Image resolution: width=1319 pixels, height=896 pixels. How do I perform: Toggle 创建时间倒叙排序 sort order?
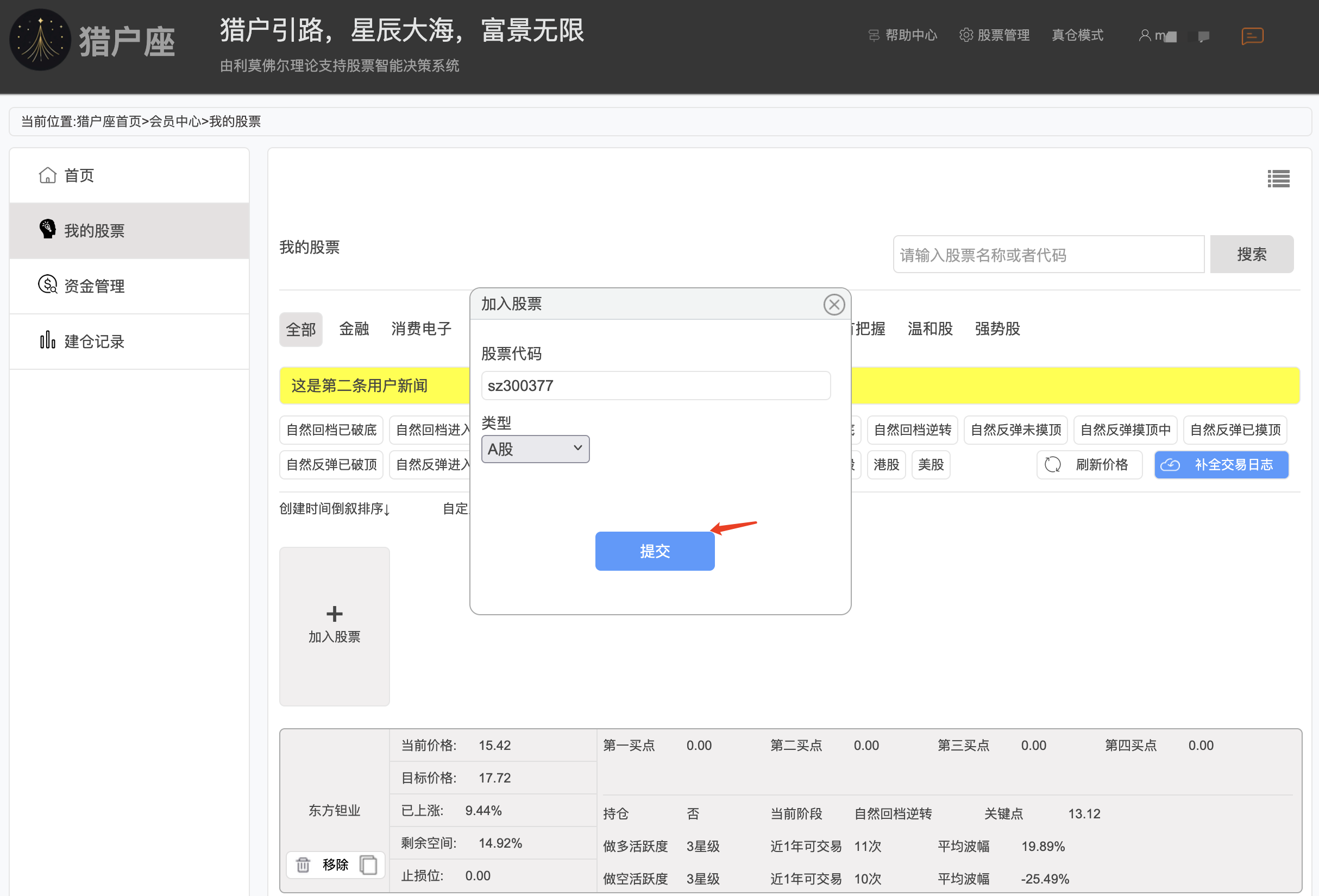tap(334, 508)
